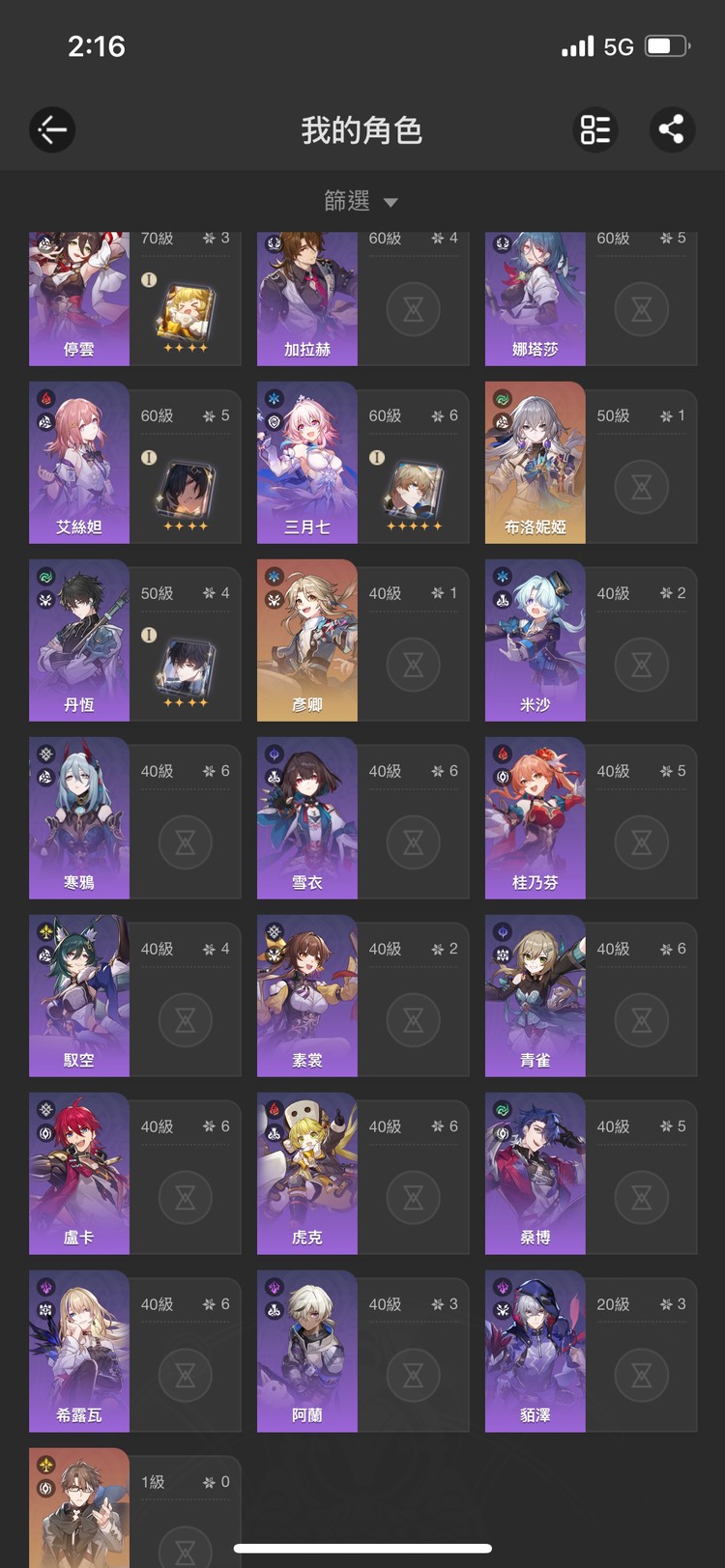Tap the share icon in header
The height and width of the screenshot is (1568, 725).
[x=671, y=129]
